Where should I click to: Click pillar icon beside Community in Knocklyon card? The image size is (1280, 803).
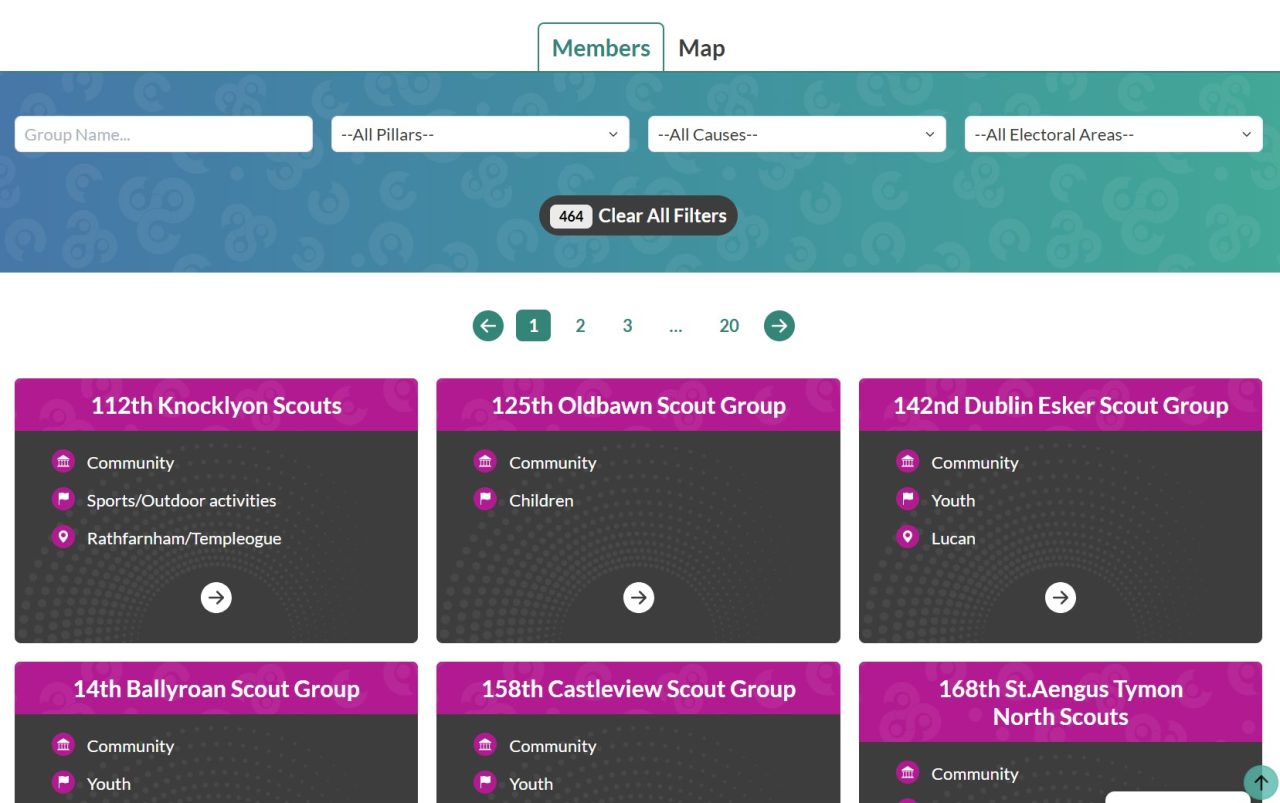tap(64, 461)
